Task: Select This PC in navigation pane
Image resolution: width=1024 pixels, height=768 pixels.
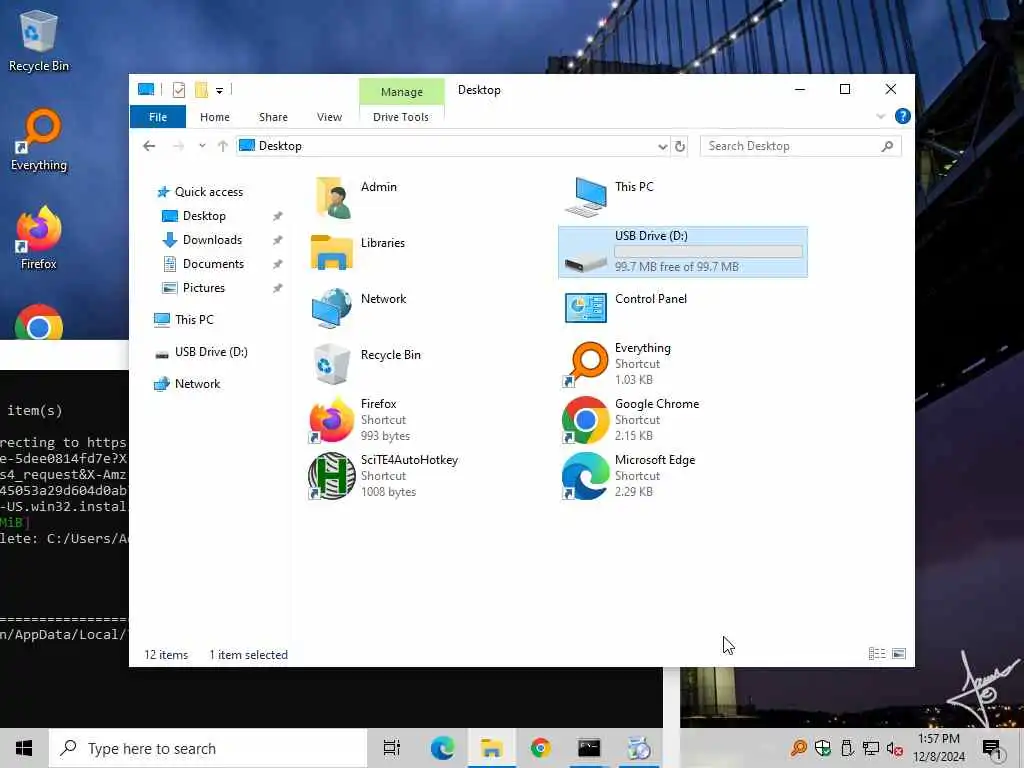Action: coord(184,320)
